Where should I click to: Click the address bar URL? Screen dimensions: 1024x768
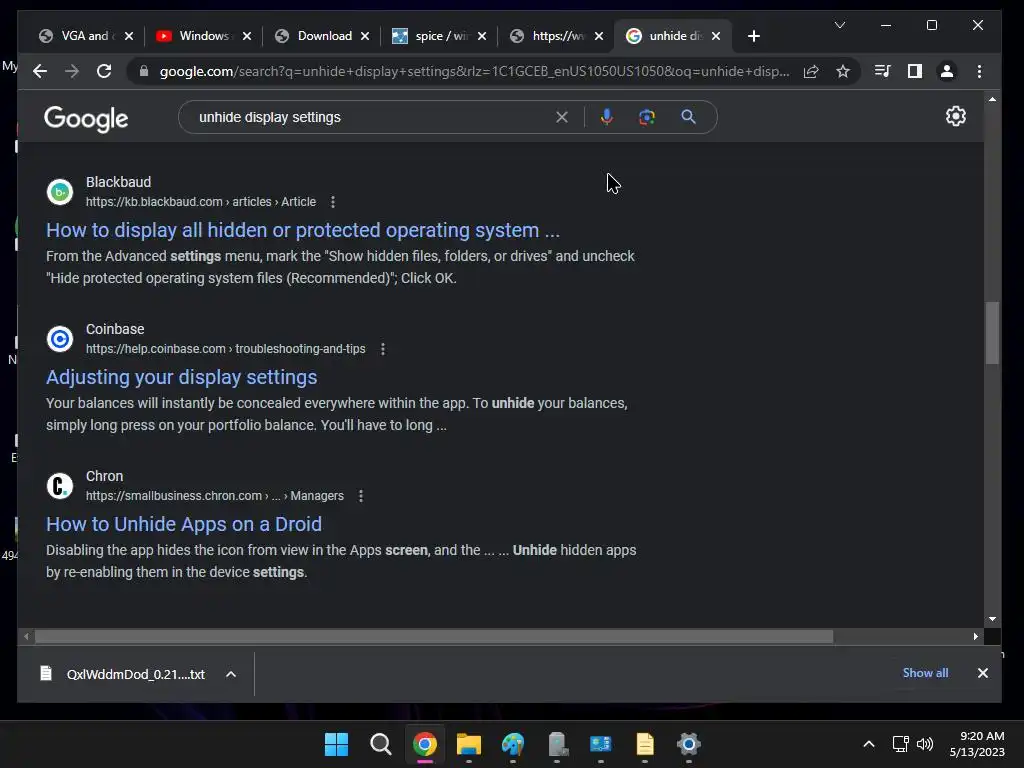(474, 71)
